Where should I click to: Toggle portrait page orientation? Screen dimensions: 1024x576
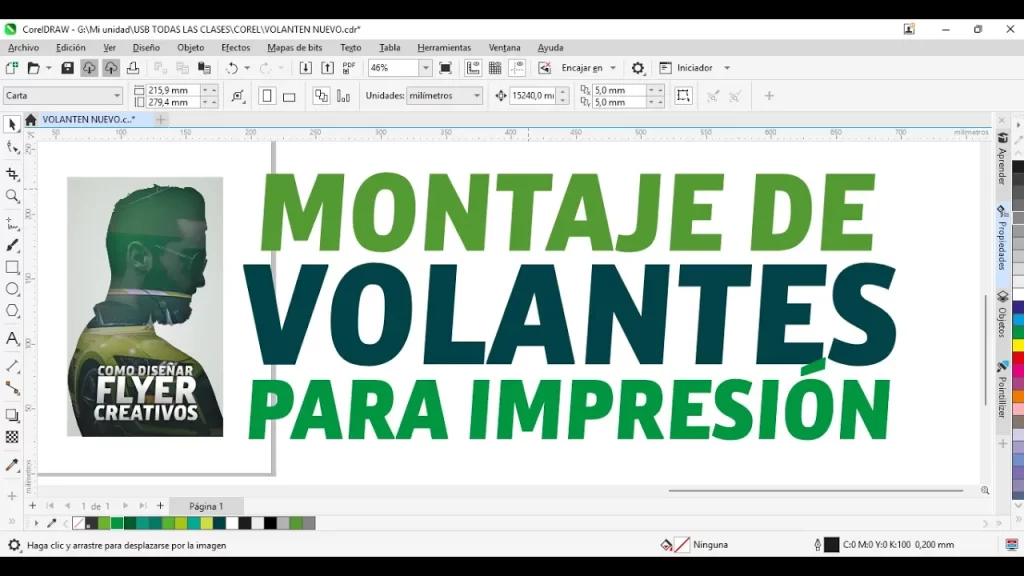click(x=267, y=96)
